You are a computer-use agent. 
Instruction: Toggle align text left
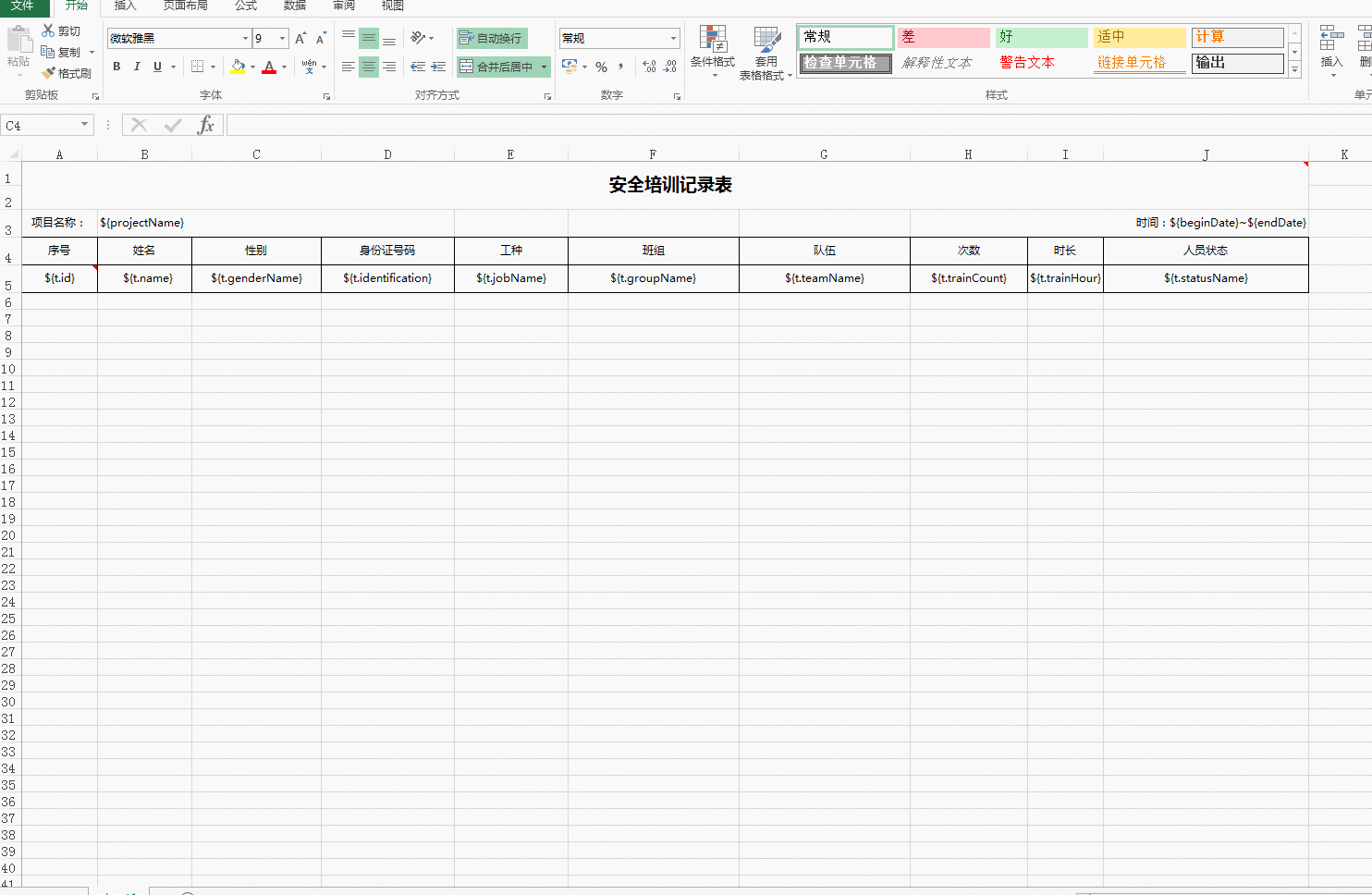[349, 67]
